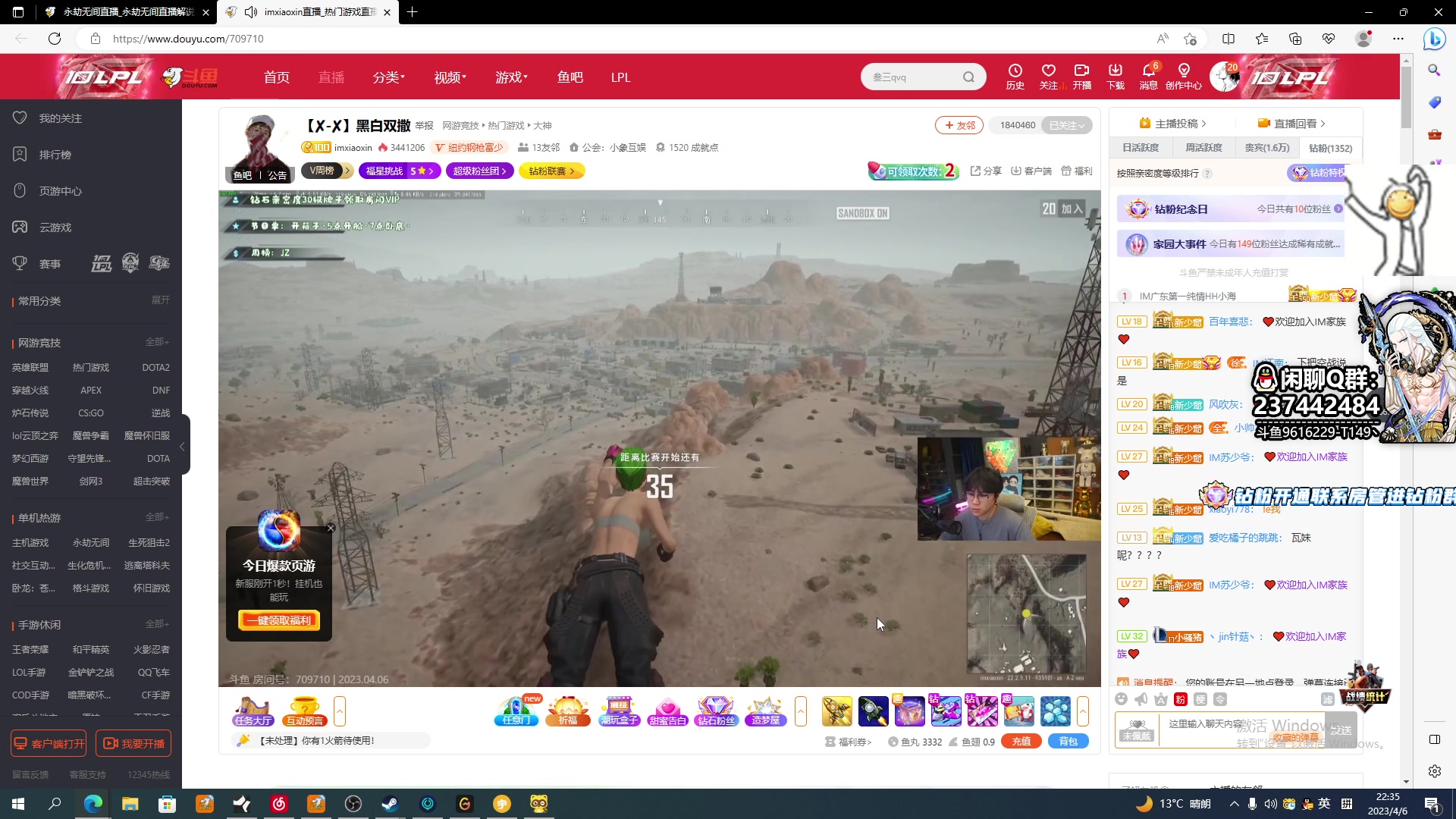Expand the gift list with up chevron
Viewport: 1456px width, 819px height.
pyautogui.click(x=1083, y=711)
